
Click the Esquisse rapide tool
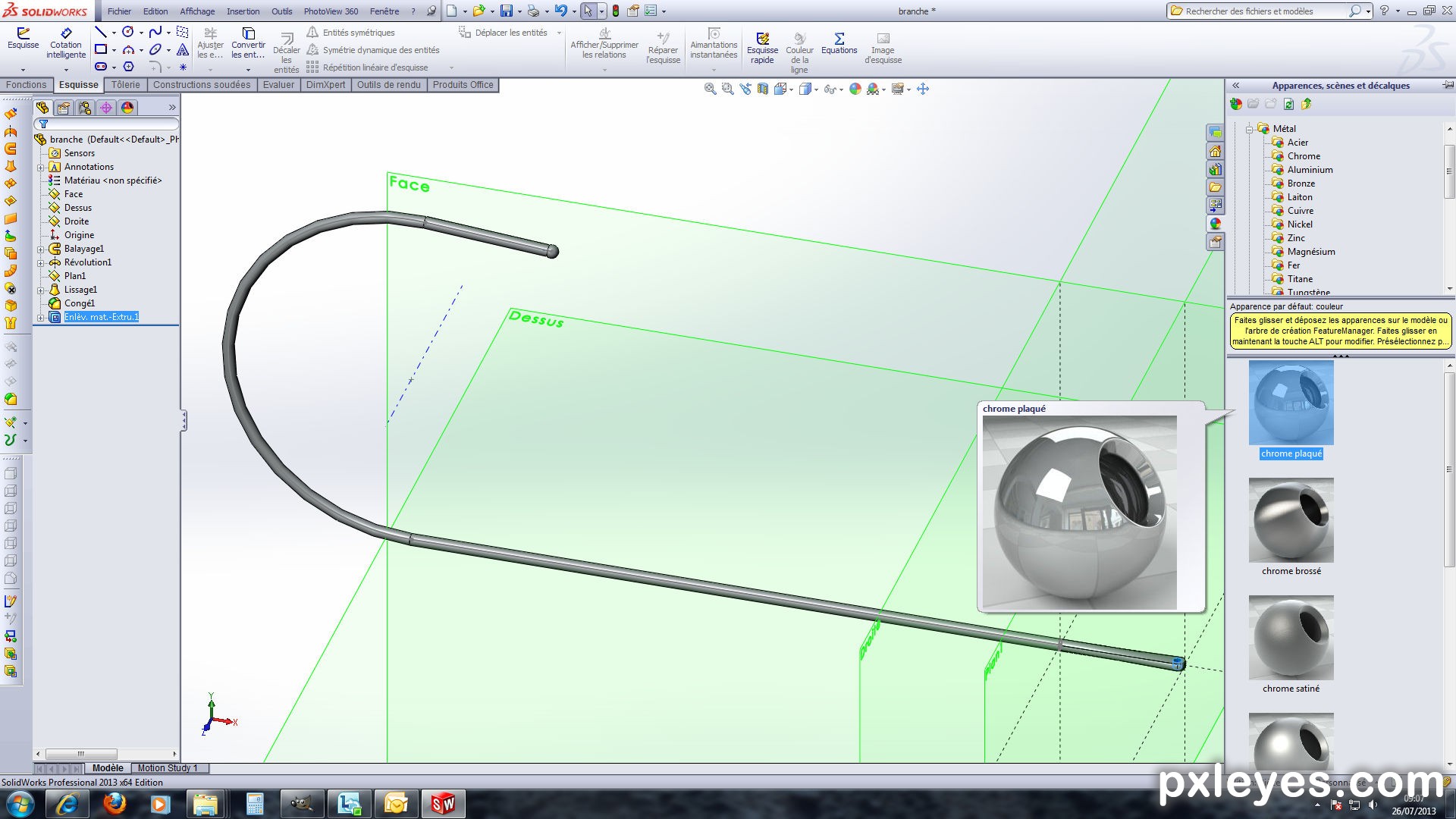(762, 48)
